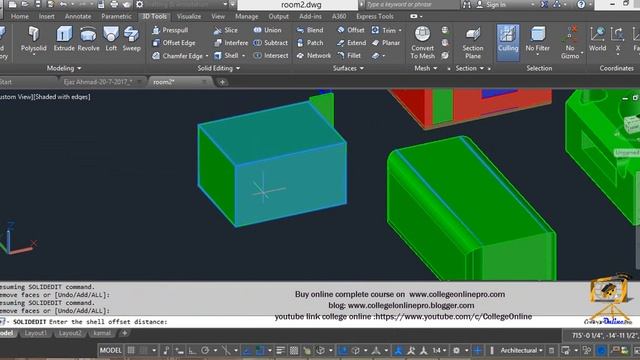
Task: Run the Interfere check tool
Action: [231, 42]
